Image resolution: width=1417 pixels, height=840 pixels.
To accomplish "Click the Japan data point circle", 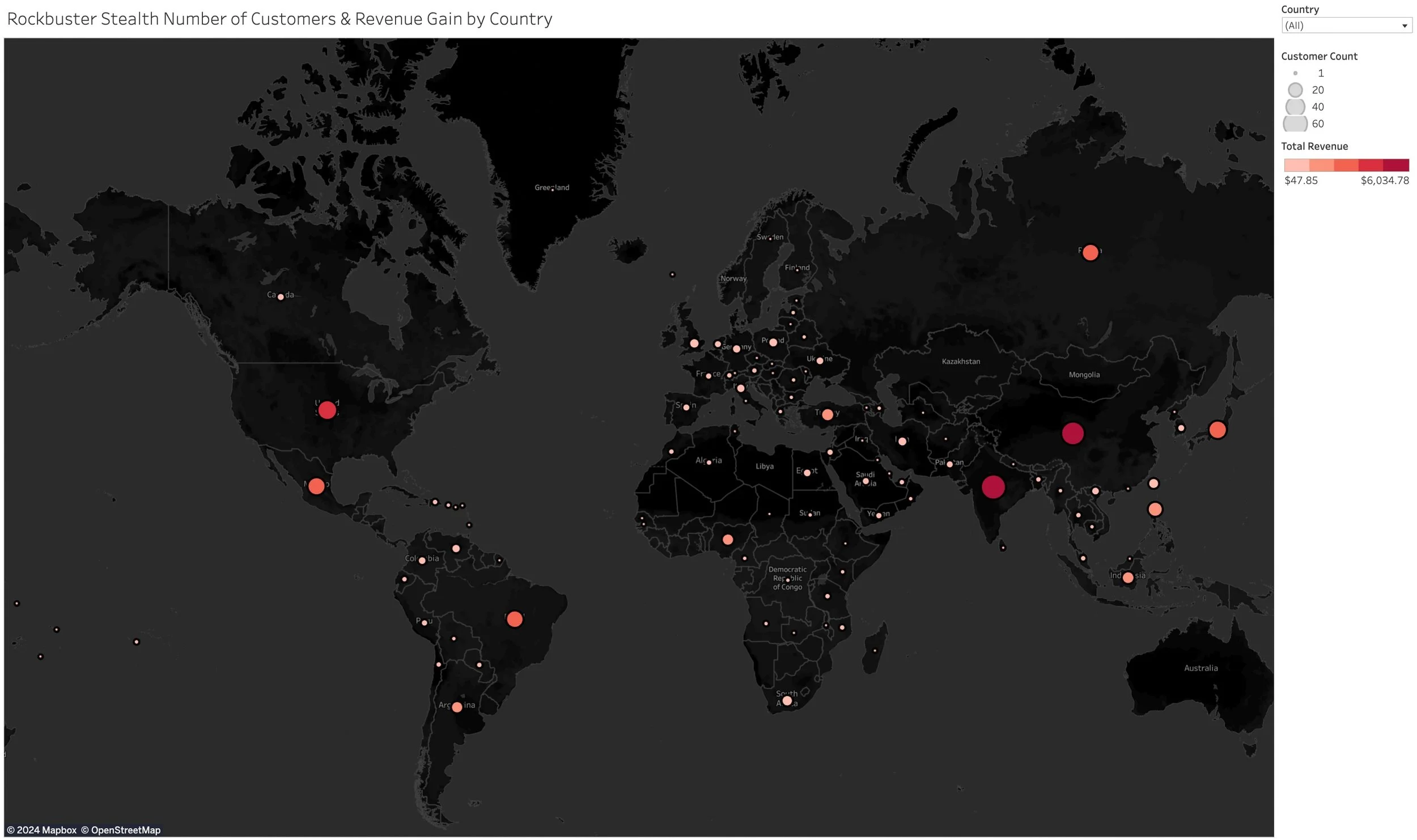I will pyautogui.click(x=1217, y=430).
